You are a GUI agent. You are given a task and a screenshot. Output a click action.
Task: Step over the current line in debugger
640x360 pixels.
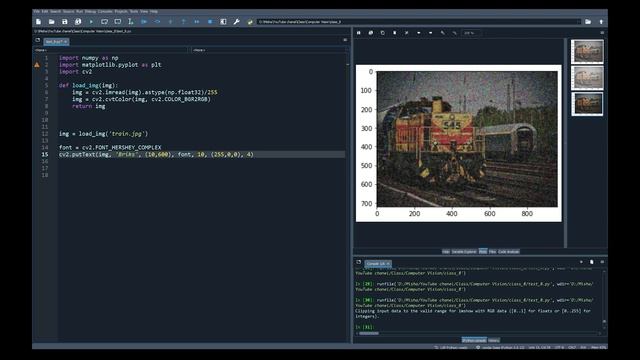(157, 22)
